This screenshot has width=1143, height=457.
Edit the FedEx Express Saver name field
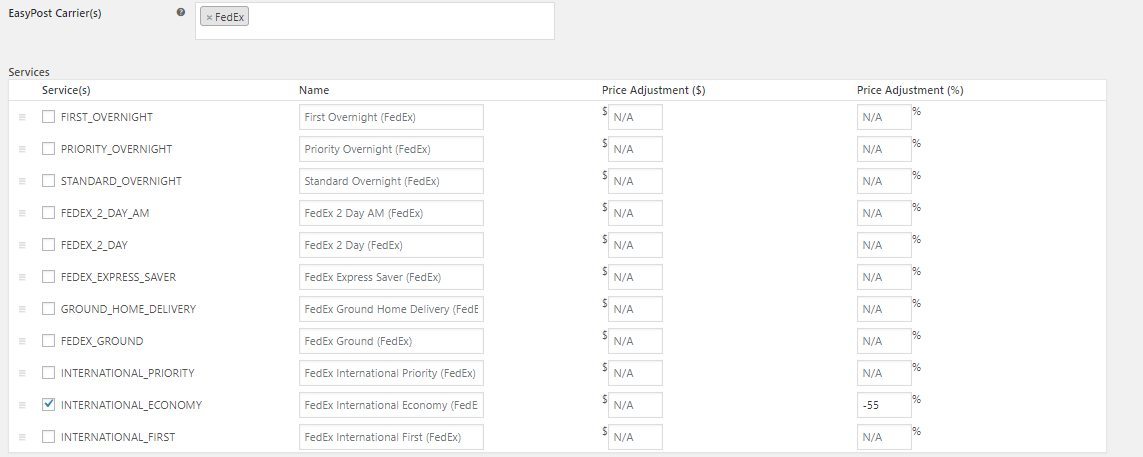point(391,277)
